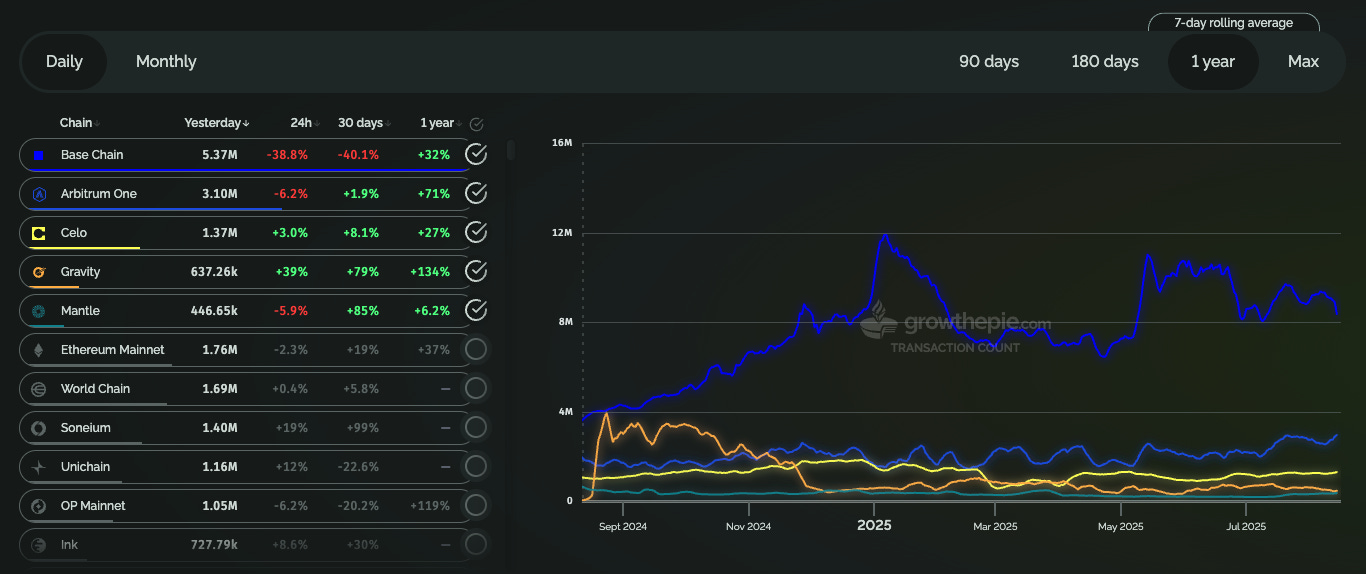The image size is (1366, 574).
Task: Click Unichain's -22.6% monthly change
Action: 358,467
